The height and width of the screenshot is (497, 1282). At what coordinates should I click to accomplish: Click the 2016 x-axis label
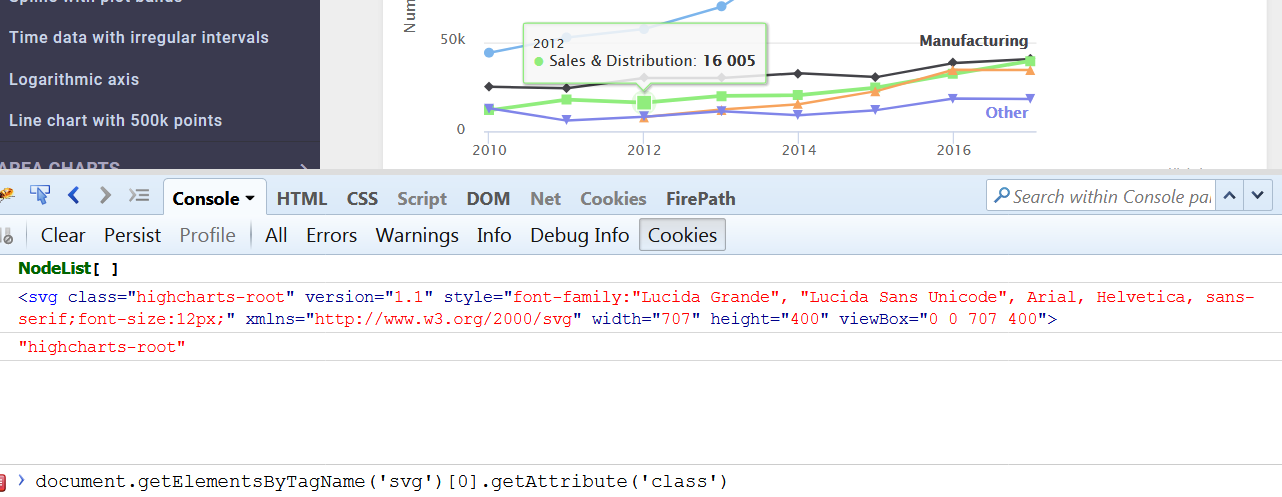[x=954, y=150]
